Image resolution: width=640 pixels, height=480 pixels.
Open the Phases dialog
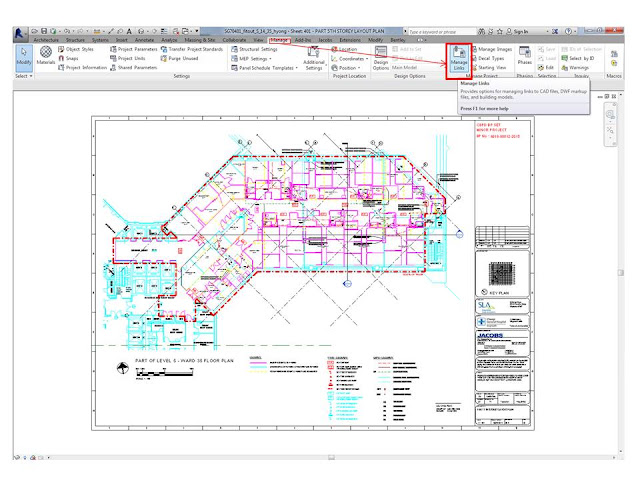[x=524, y=56]
